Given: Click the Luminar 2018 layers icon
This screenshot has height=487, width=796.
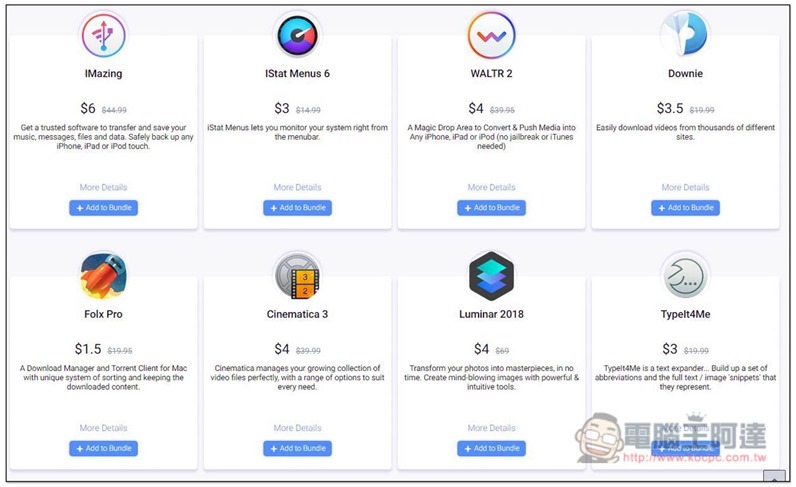Looking at the screenshot, I should point(491,276).
